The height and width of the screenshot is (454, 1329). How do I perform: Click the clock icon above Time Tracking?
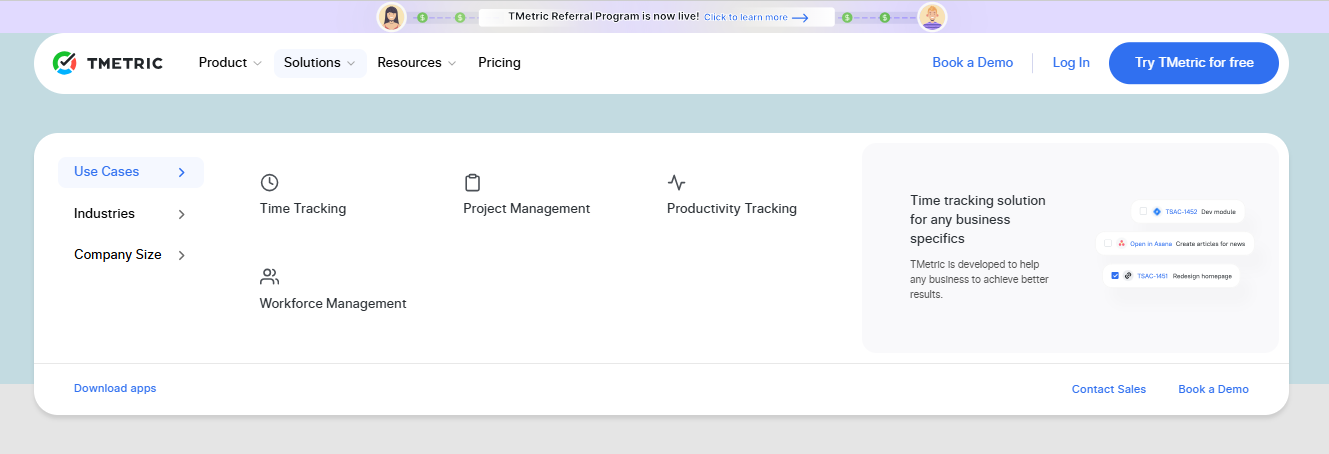point(269,182)
